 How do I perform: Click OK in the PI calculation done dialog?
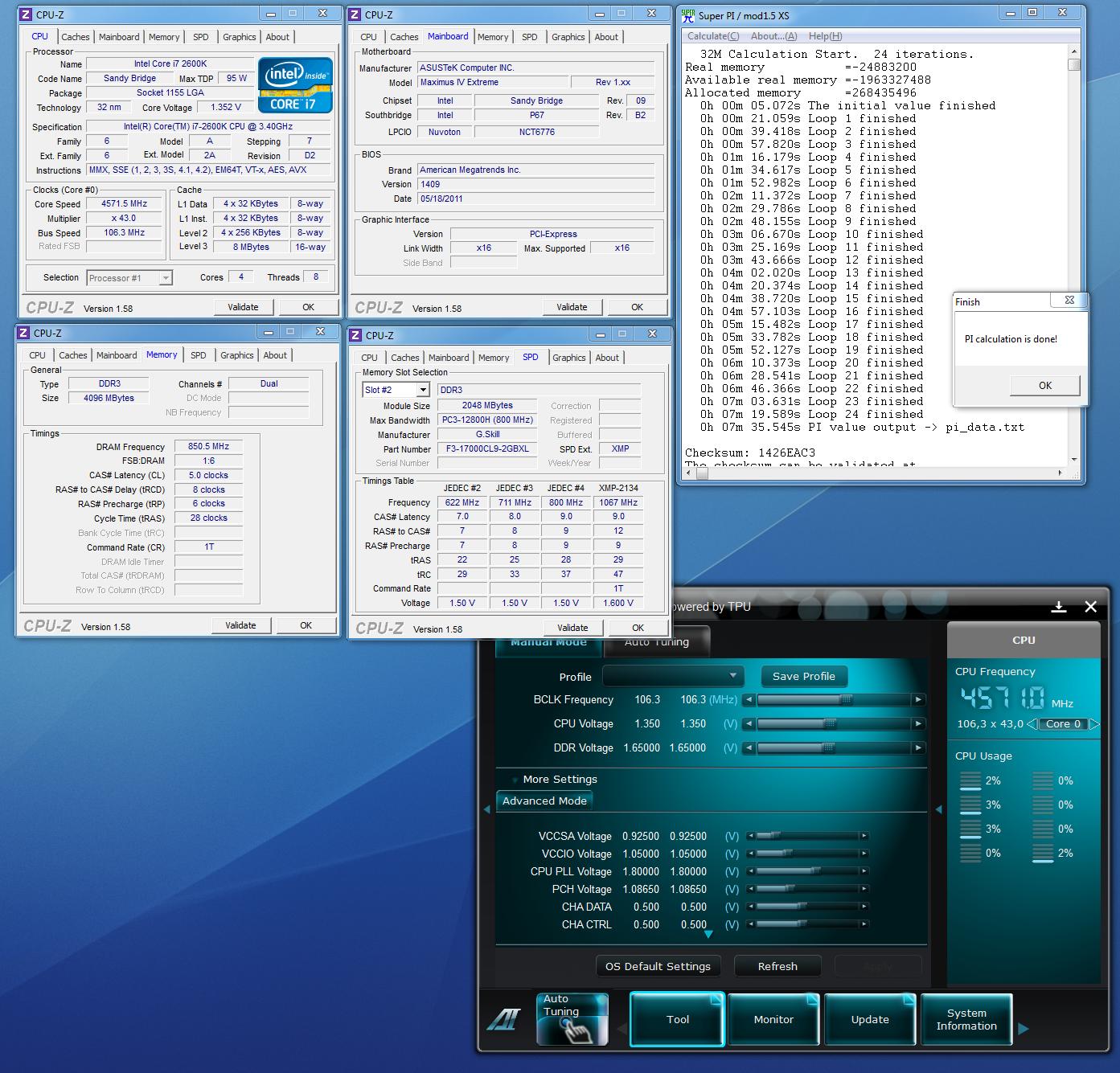click(x=1044, y=385)
